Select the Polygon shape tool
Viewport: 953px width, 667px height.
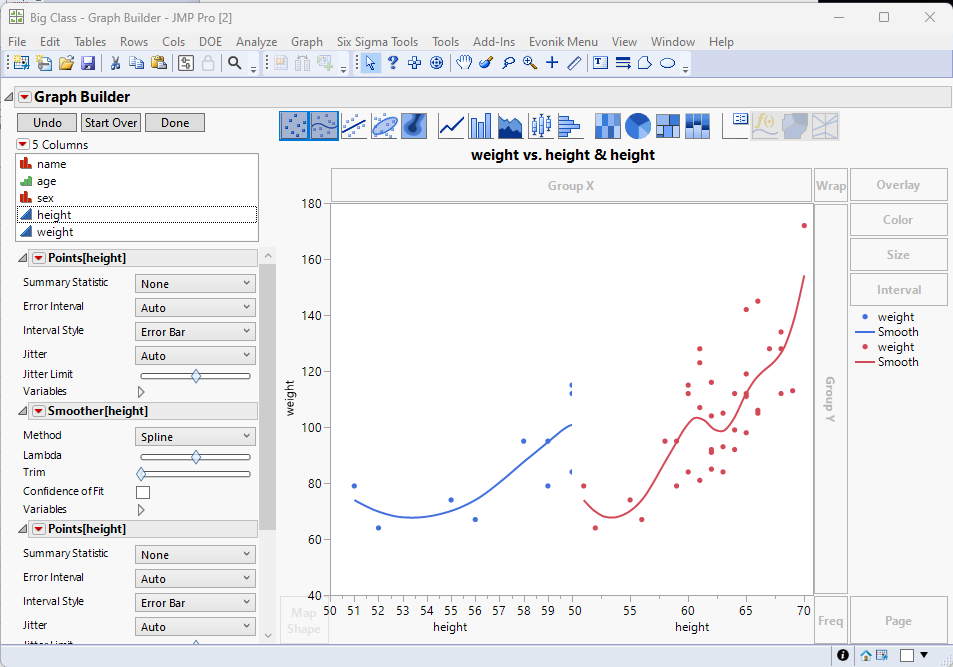point(645,63)
